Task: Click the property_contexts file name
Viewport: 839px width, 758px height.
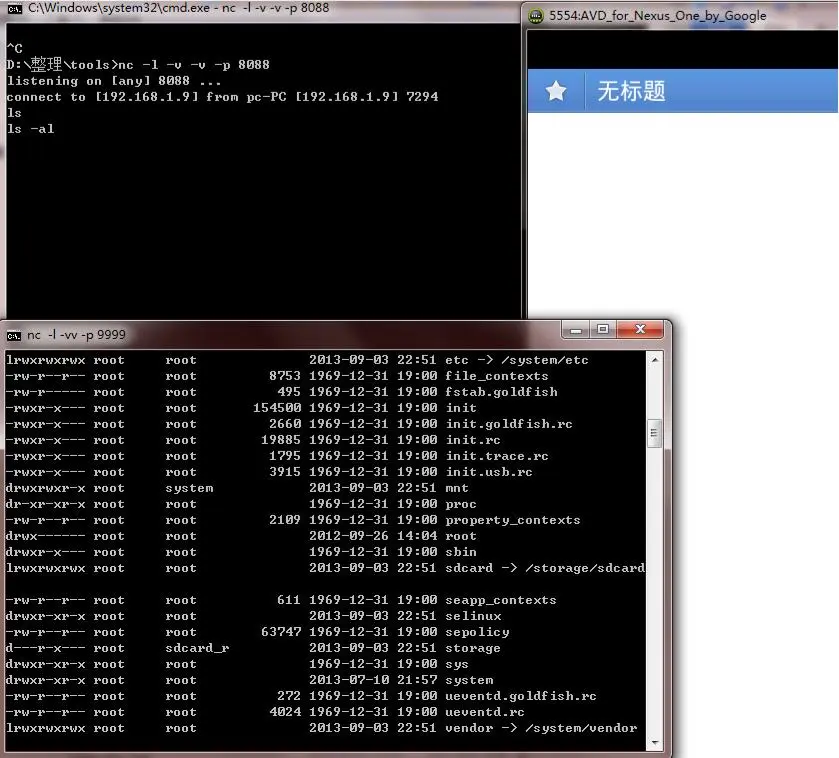Action: (513, 520)
